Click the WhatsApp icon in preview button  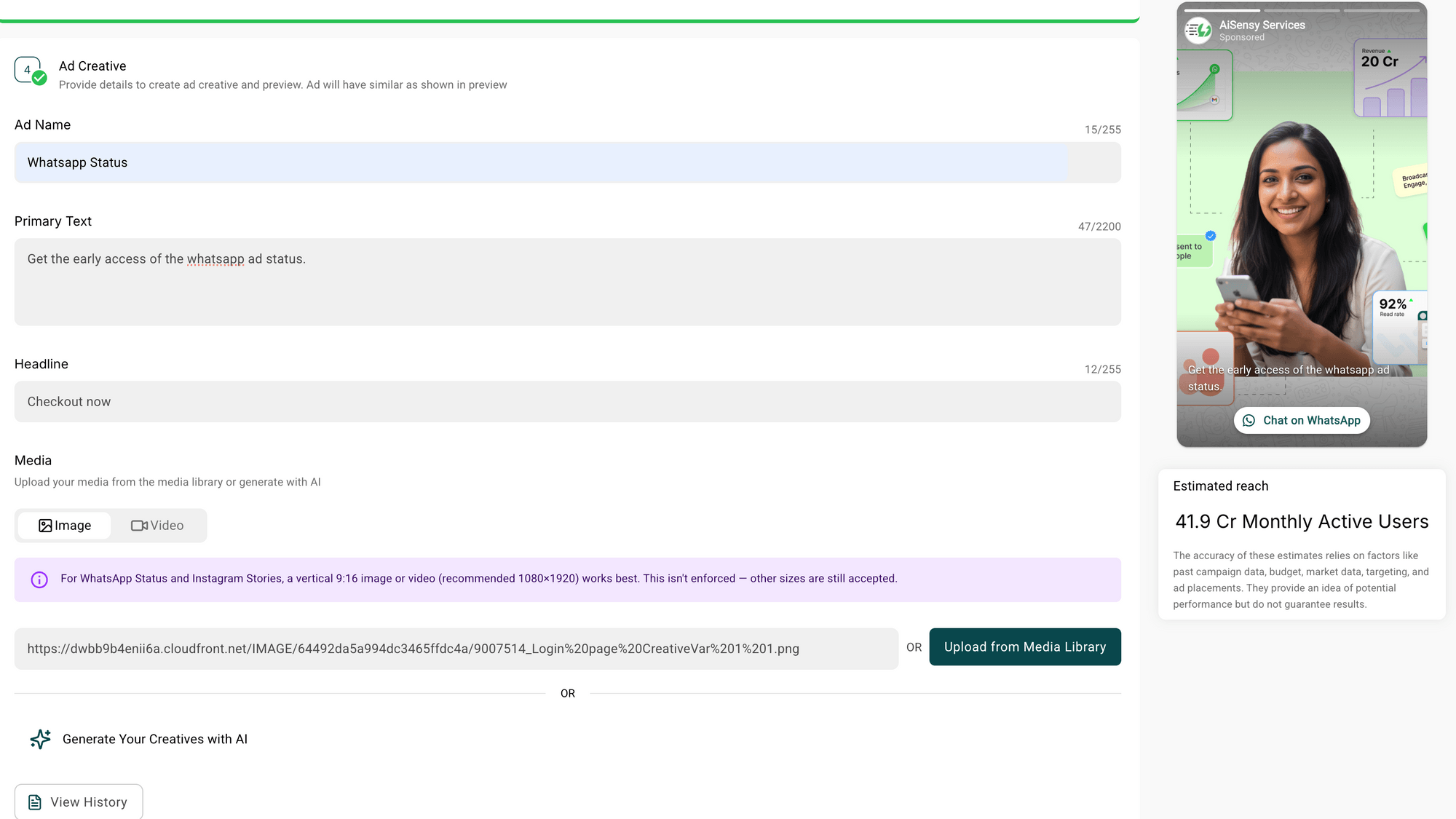point(1249,421)
